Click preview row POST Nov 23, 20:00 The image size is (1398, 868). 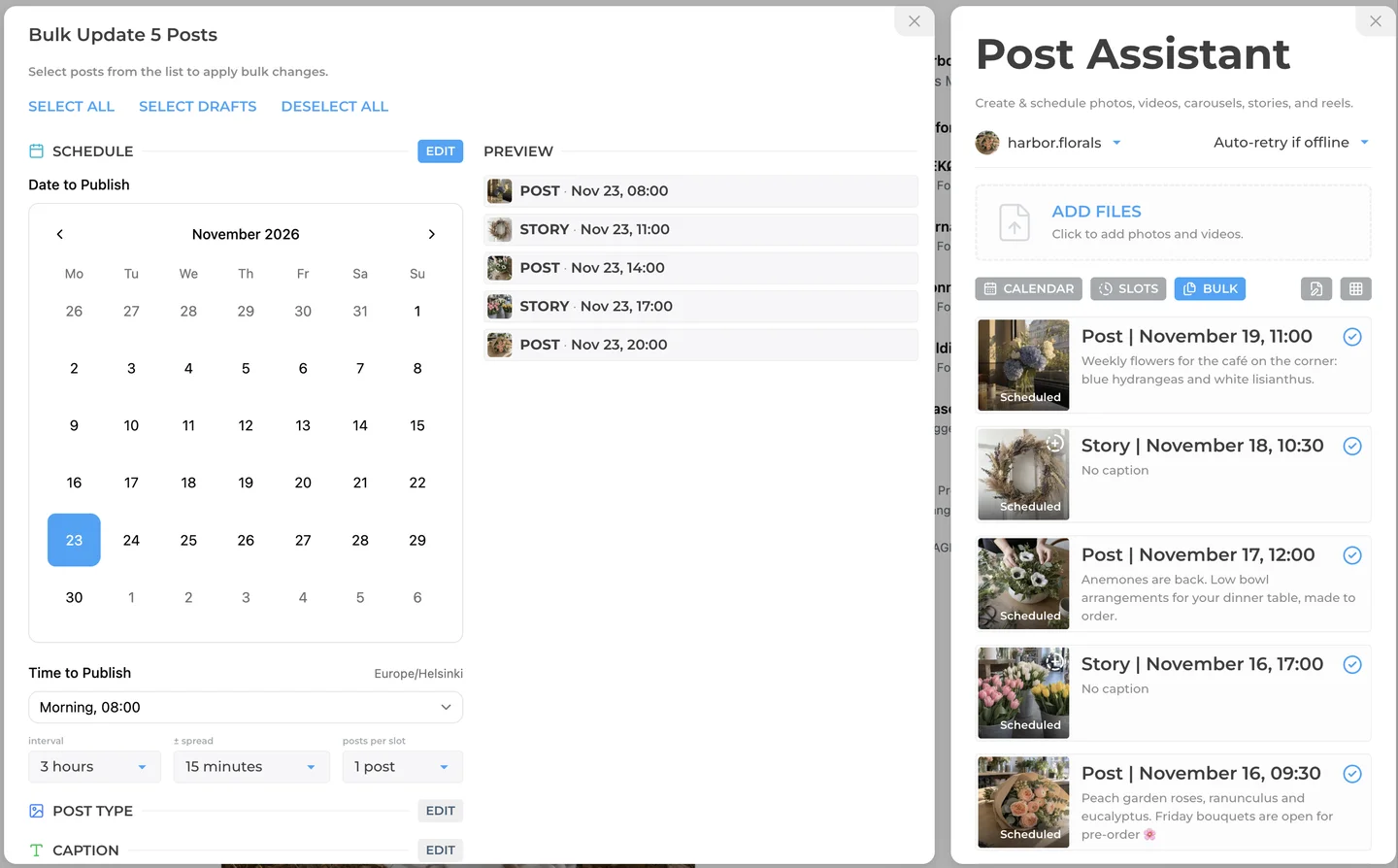coord(701,345)
